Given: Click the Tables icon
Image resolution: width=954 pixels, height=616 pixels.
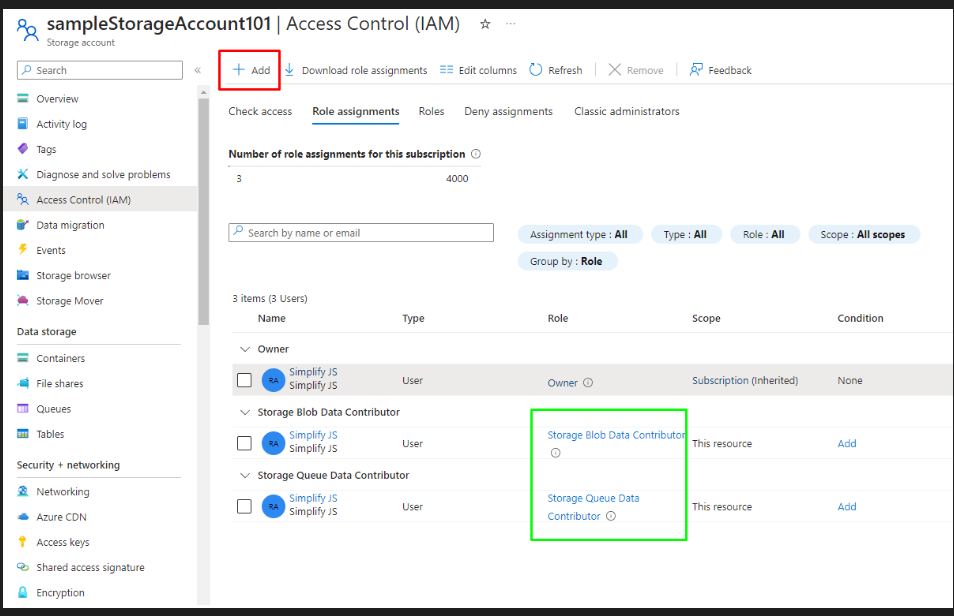Looking at the screenshot, I should click(x=23, y=433).
